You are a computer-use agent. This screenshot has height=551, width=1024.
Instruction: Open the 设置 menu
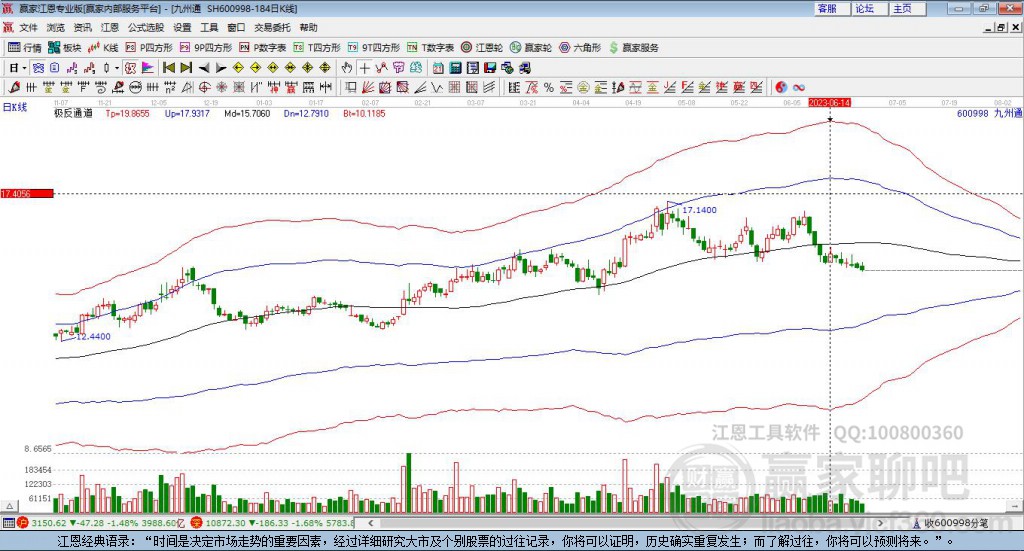click(x=182, y=27)
